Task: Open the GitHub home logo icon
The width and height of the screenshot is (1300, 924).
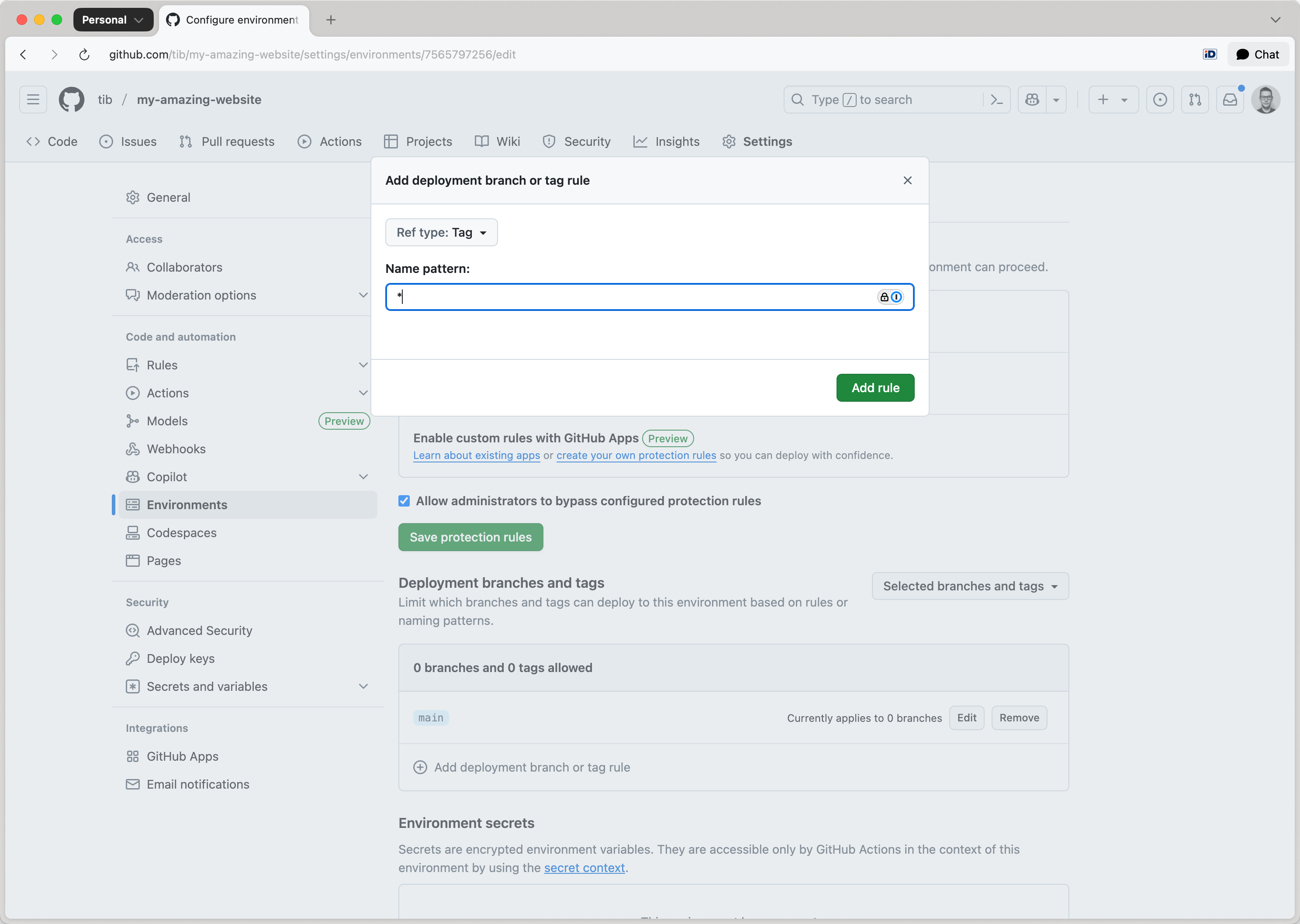Action: pos(71,100)
